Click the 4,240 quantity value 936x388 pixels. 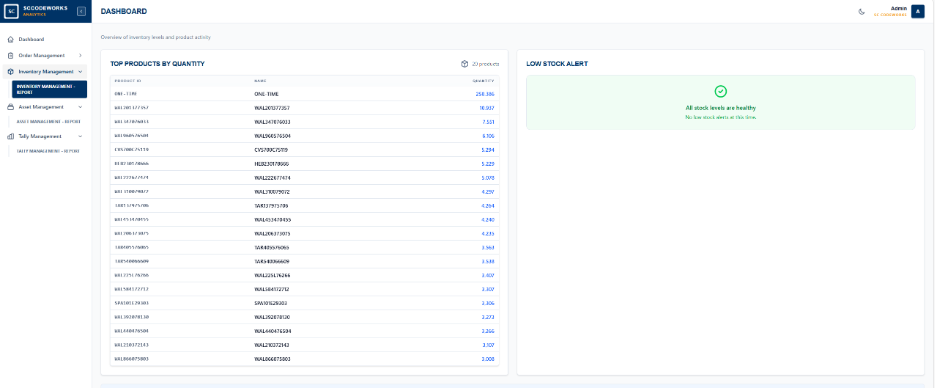[488, 220]
